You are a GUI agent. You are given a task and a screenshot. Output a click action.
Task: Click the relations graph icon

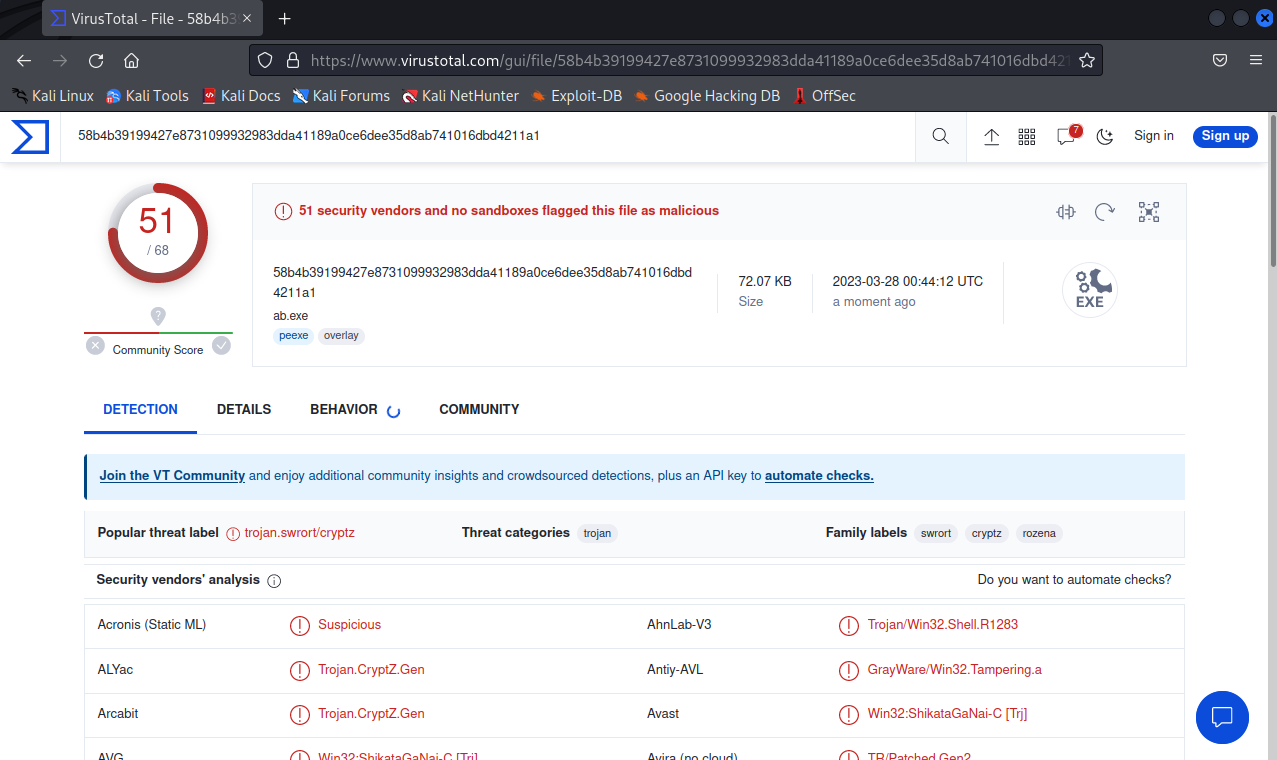click(x=1148, y=212)
